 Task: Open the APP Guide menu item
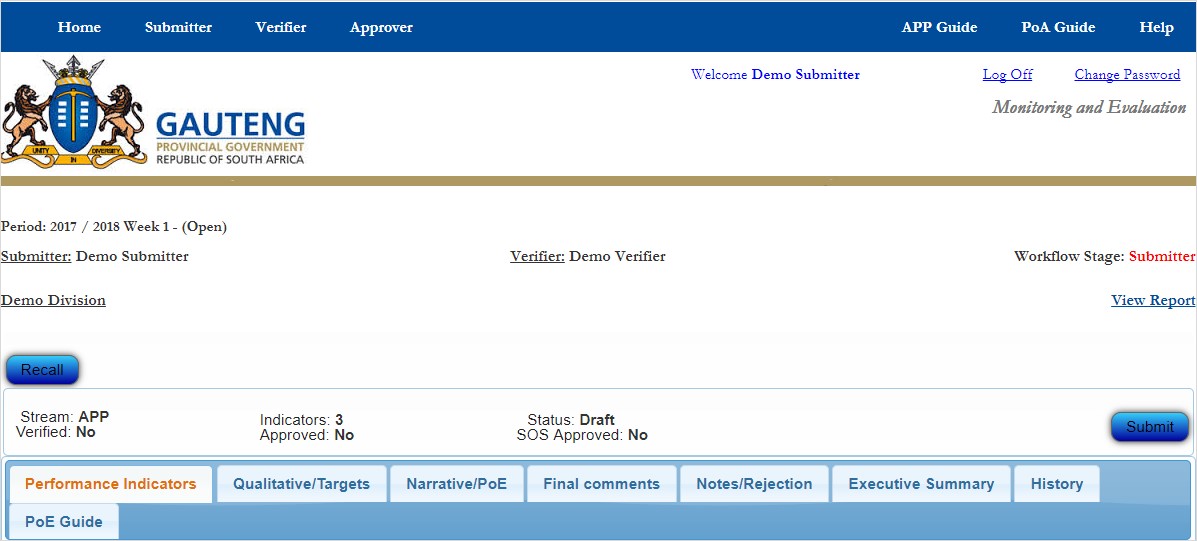point(939,27)
